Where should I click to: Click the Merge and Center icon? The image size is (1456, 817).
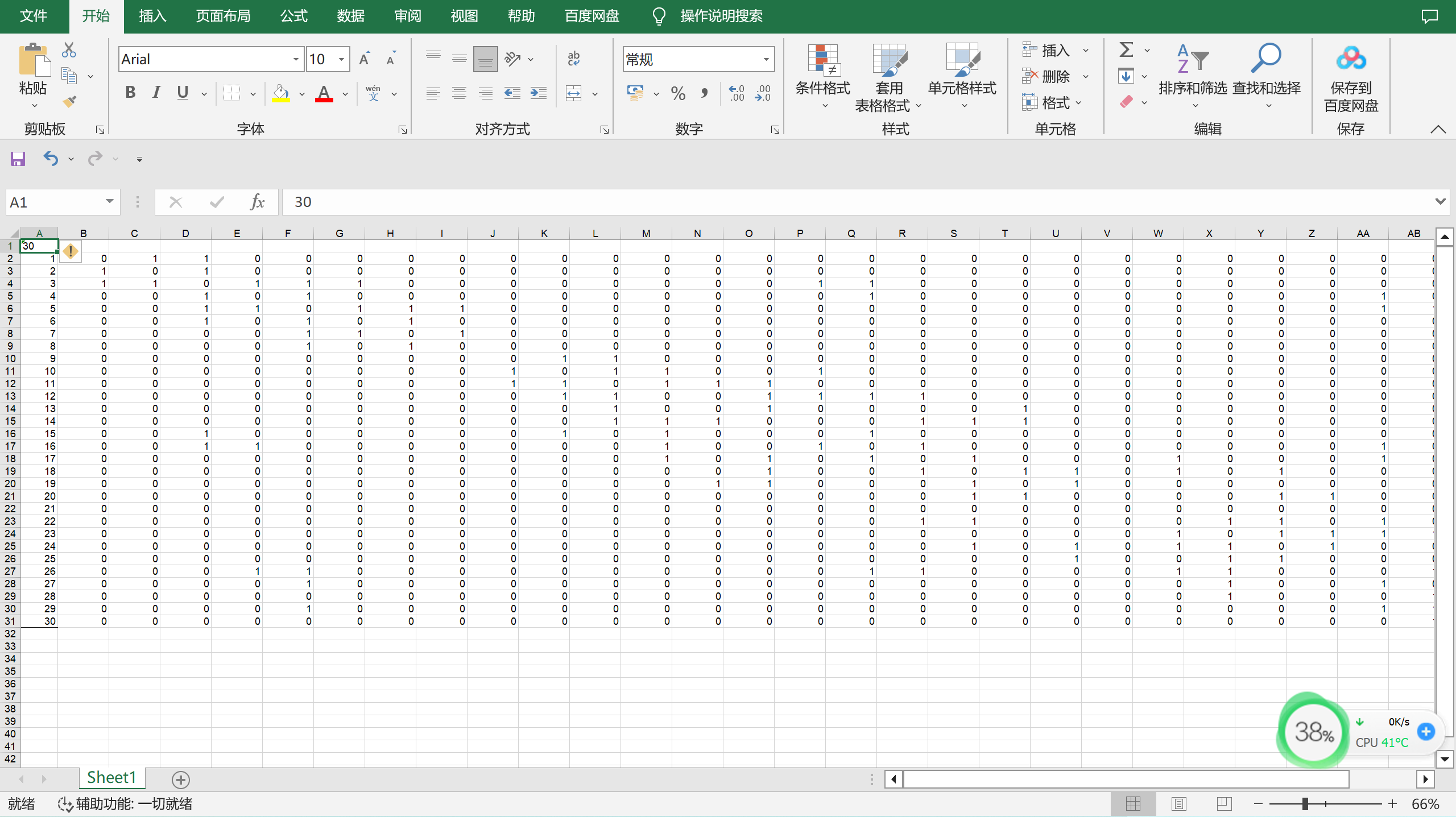click(x=573, y=93)
